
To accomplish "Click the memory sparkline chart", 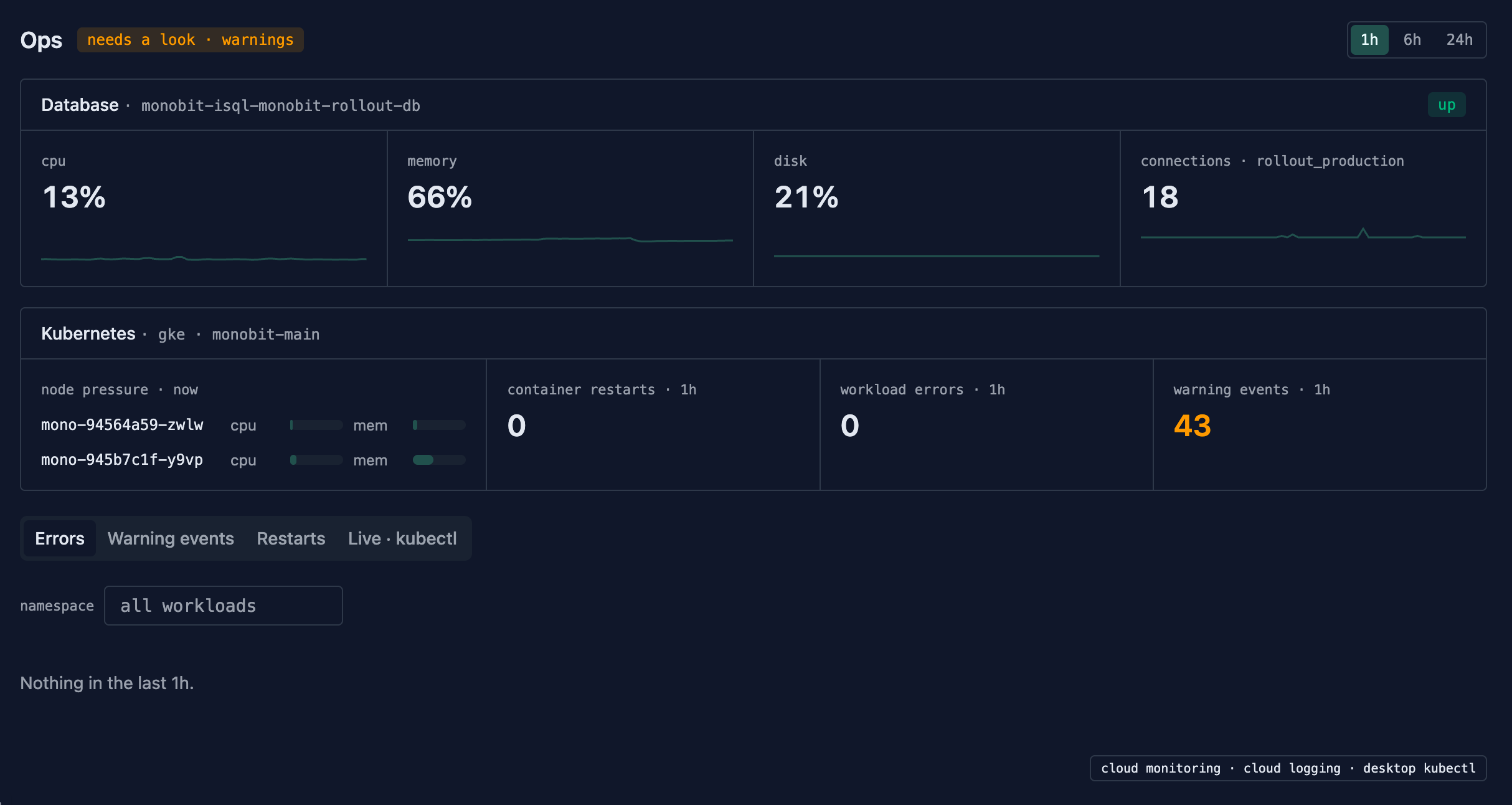I will click(570, 239).
